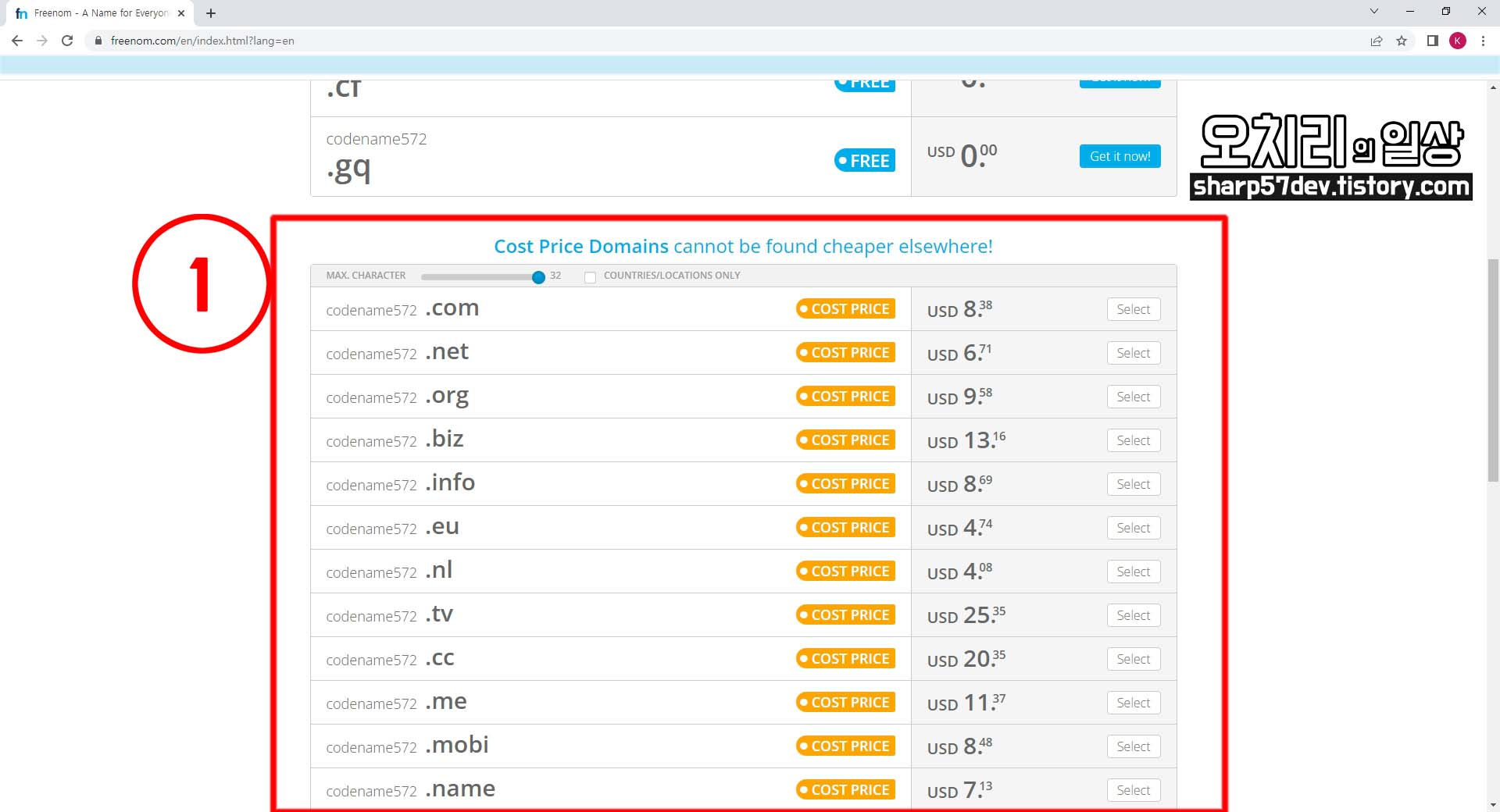Screen dimensions: 1500x812
Task: Select codename572.net domain
Action: tap(1133, 353)
